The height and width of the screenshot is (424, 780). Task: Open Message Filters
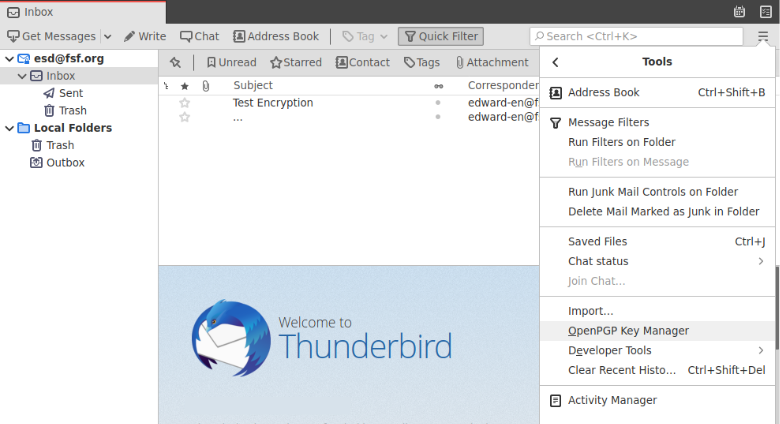tap(657, 122)
